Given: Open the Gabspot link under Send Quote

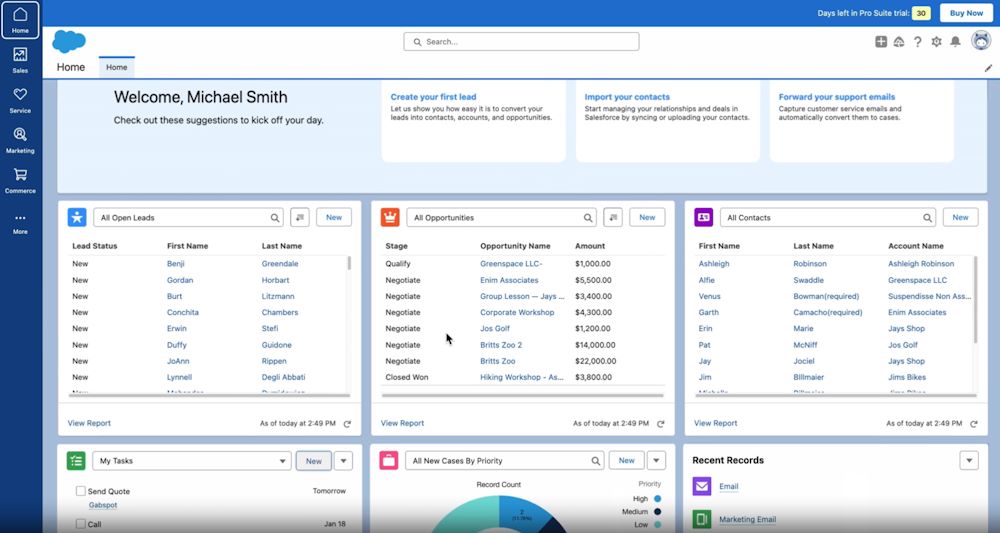Looking at the screenshot, I should tap(103, 505).
